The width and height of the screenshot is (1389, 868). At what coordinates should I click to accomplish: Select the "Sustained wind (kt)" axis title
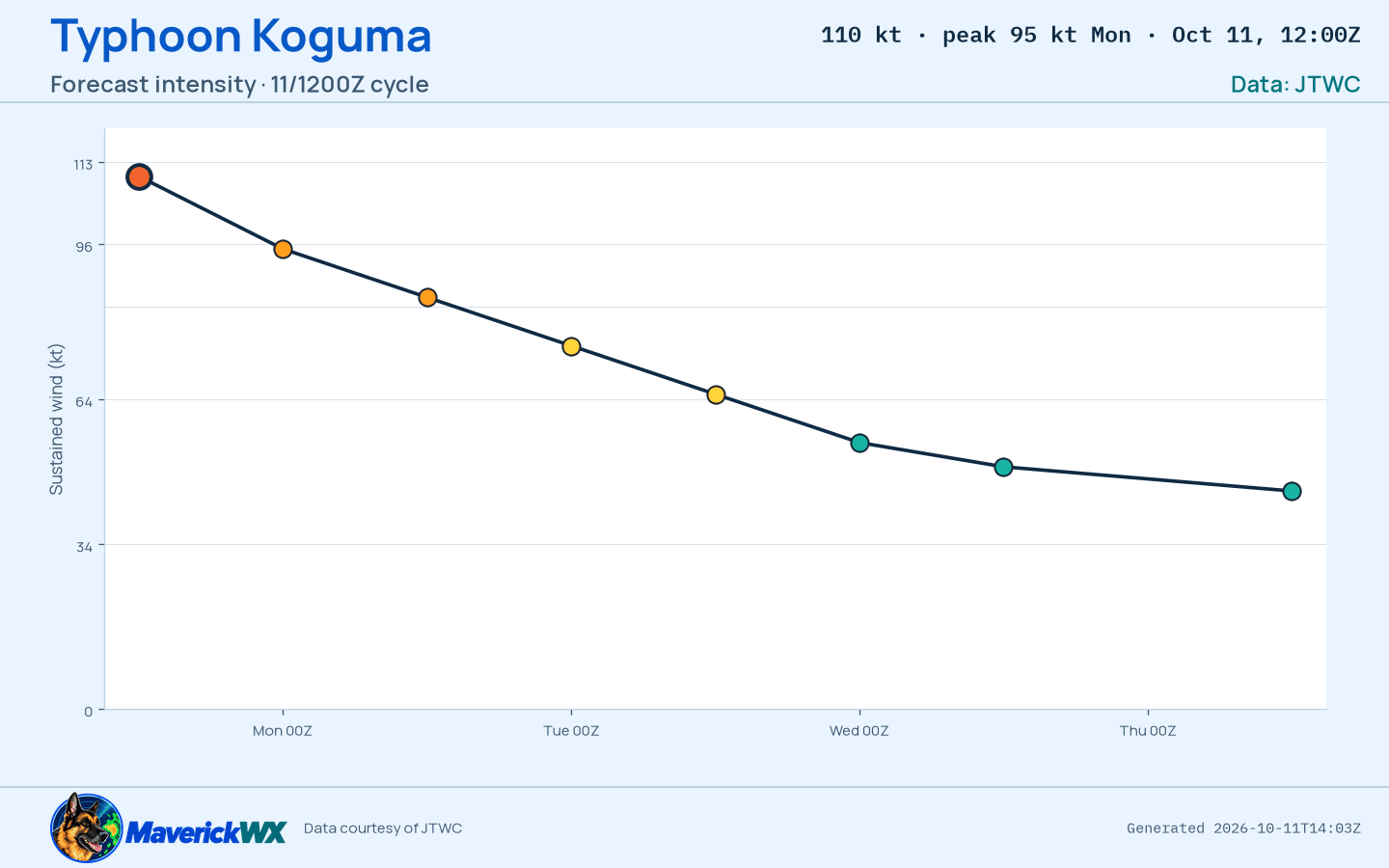coord(56,420)
